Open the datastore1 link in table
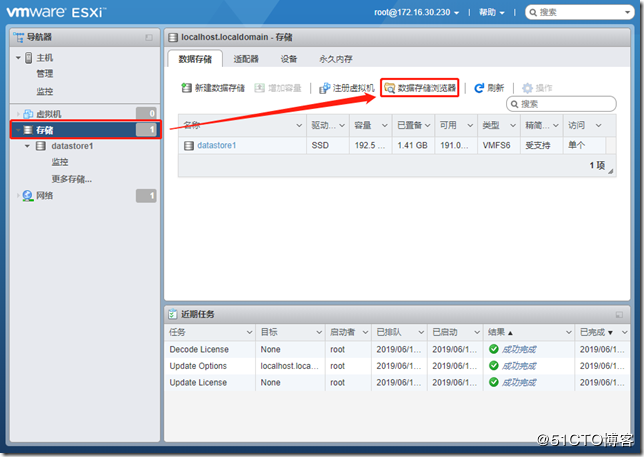Screen dimensions: 644x457 216,145
